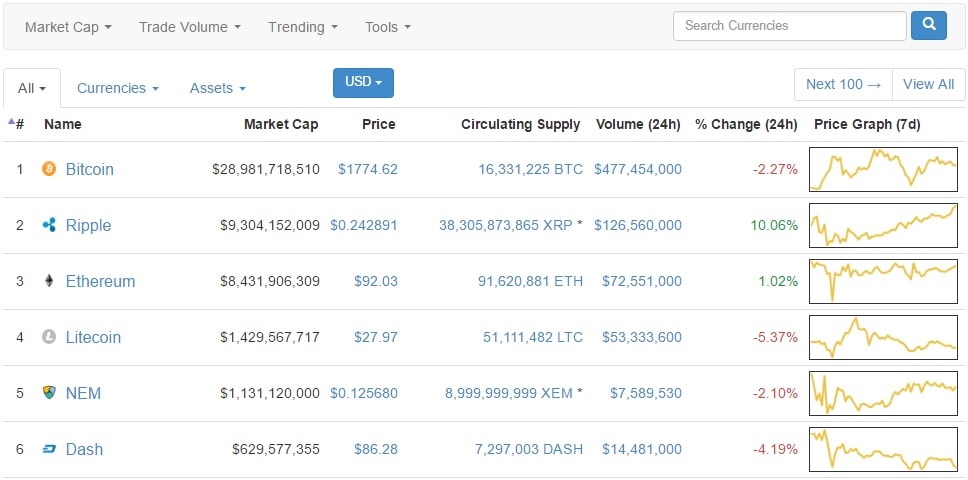The width and height of the screenshot is (968, 480).
Task: Click the Ripple logo icon
Action: coord(49,225)
